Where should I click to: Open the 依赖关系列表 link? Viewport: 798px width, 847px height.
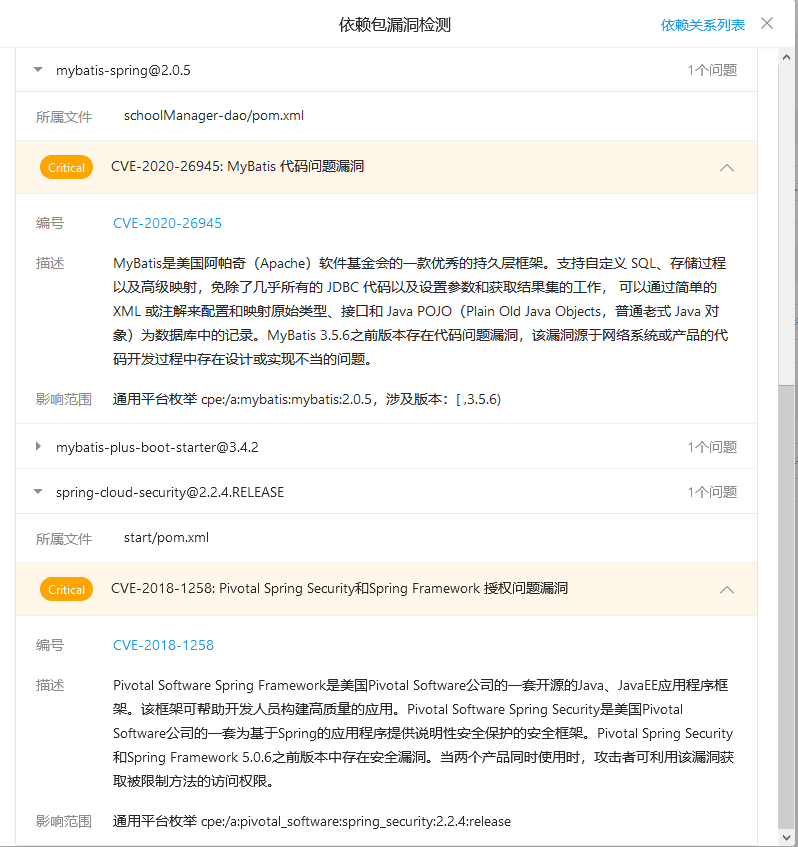coord(702,25)
